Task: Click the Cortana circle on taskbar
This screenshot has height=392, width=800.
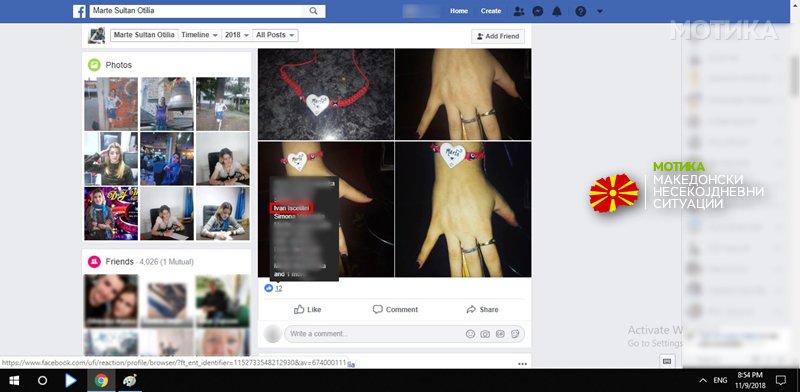Action: [x=42, y=381]
